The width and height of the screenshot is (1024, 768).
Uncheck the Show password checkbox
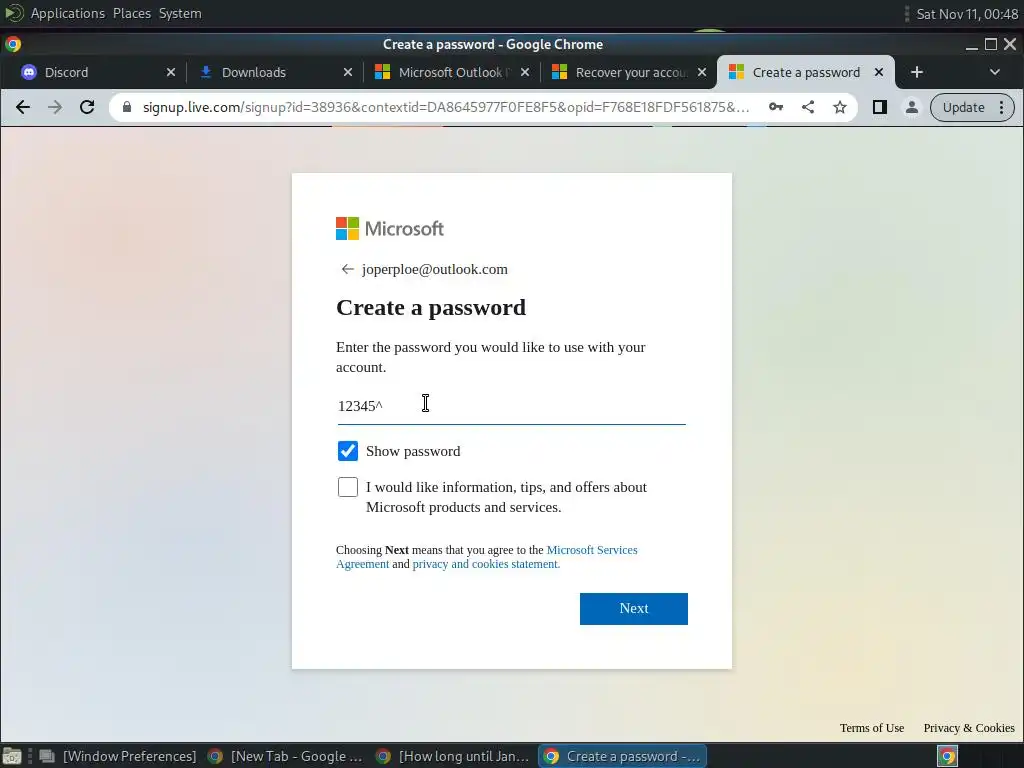(x=347, y=451)
